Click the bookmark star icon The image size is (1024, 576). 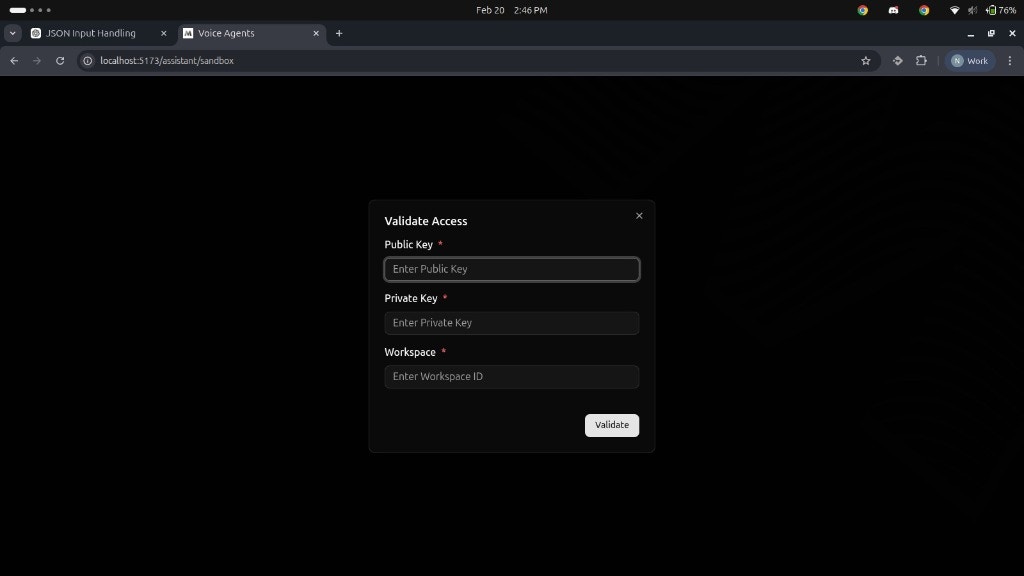(x=866, y=60)
